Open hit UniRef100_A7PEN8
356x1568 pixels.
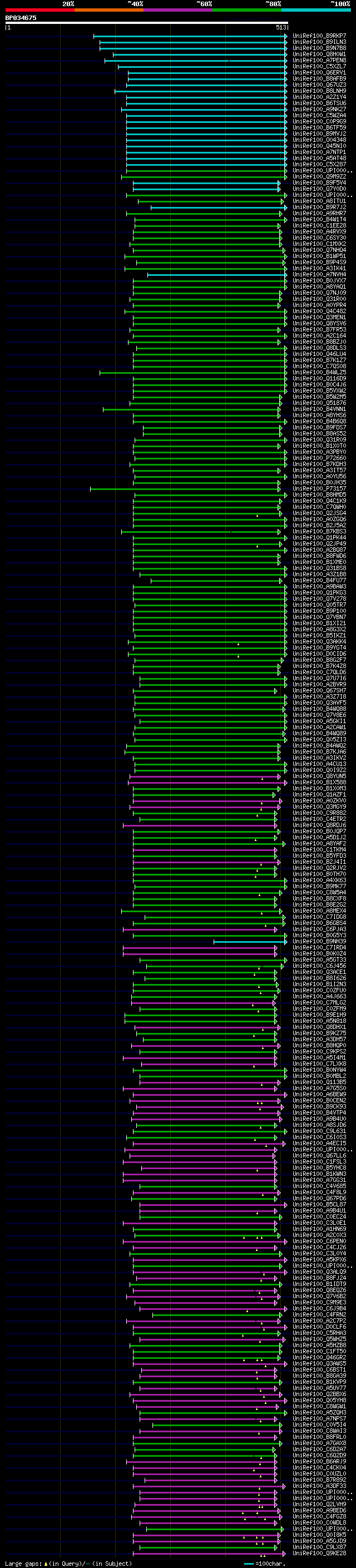(319, 60)
